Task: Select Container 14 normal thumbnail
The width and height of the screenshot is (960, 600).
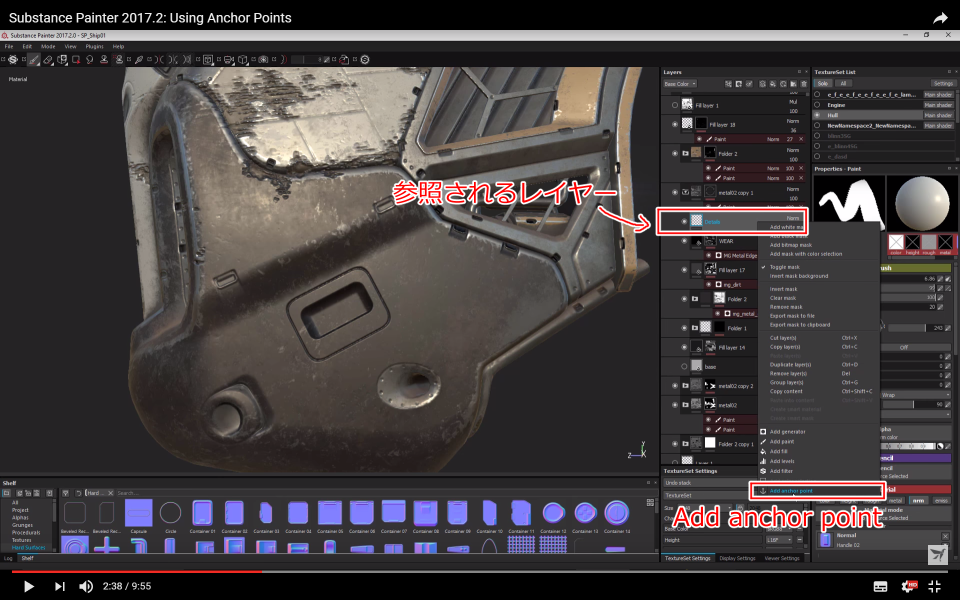Action: pyautogui.click(x=617, y=513)
